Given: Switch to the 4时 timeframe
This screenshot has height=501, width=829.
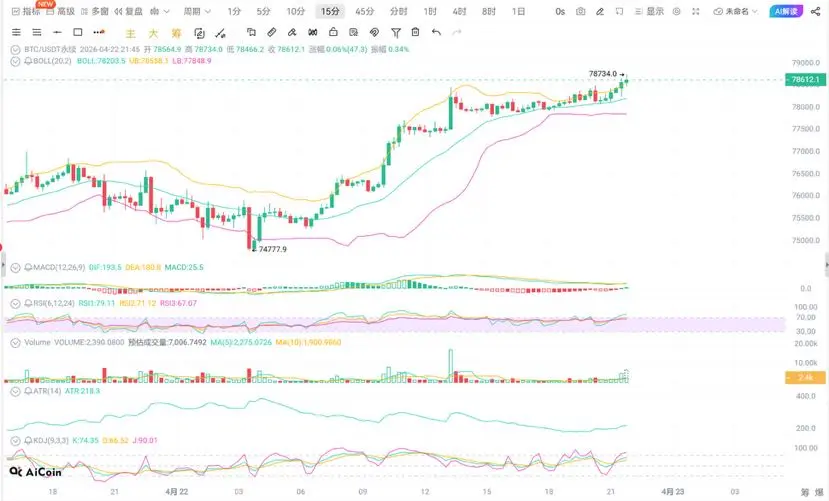Looking at the screenshot, I should [459, 11].
